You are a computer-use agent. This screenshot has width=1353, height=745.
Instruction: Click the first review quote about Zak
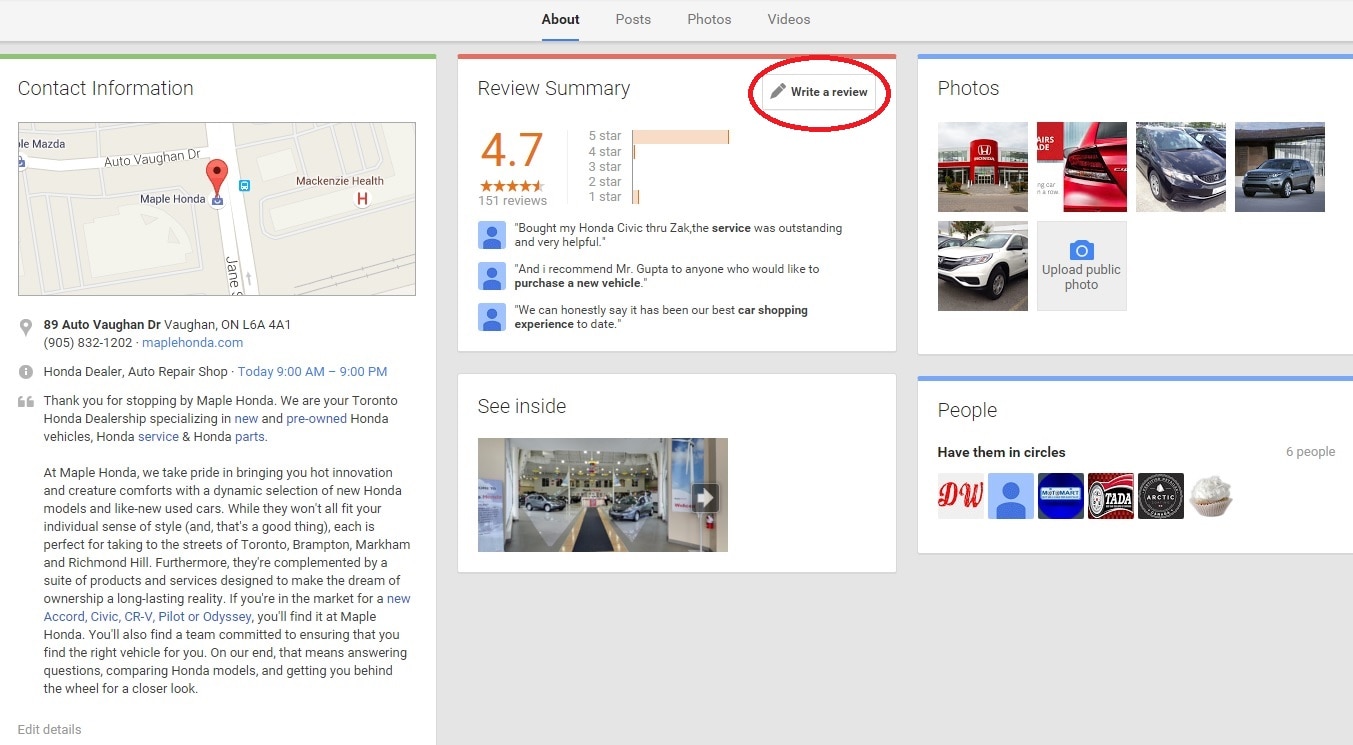678,235
